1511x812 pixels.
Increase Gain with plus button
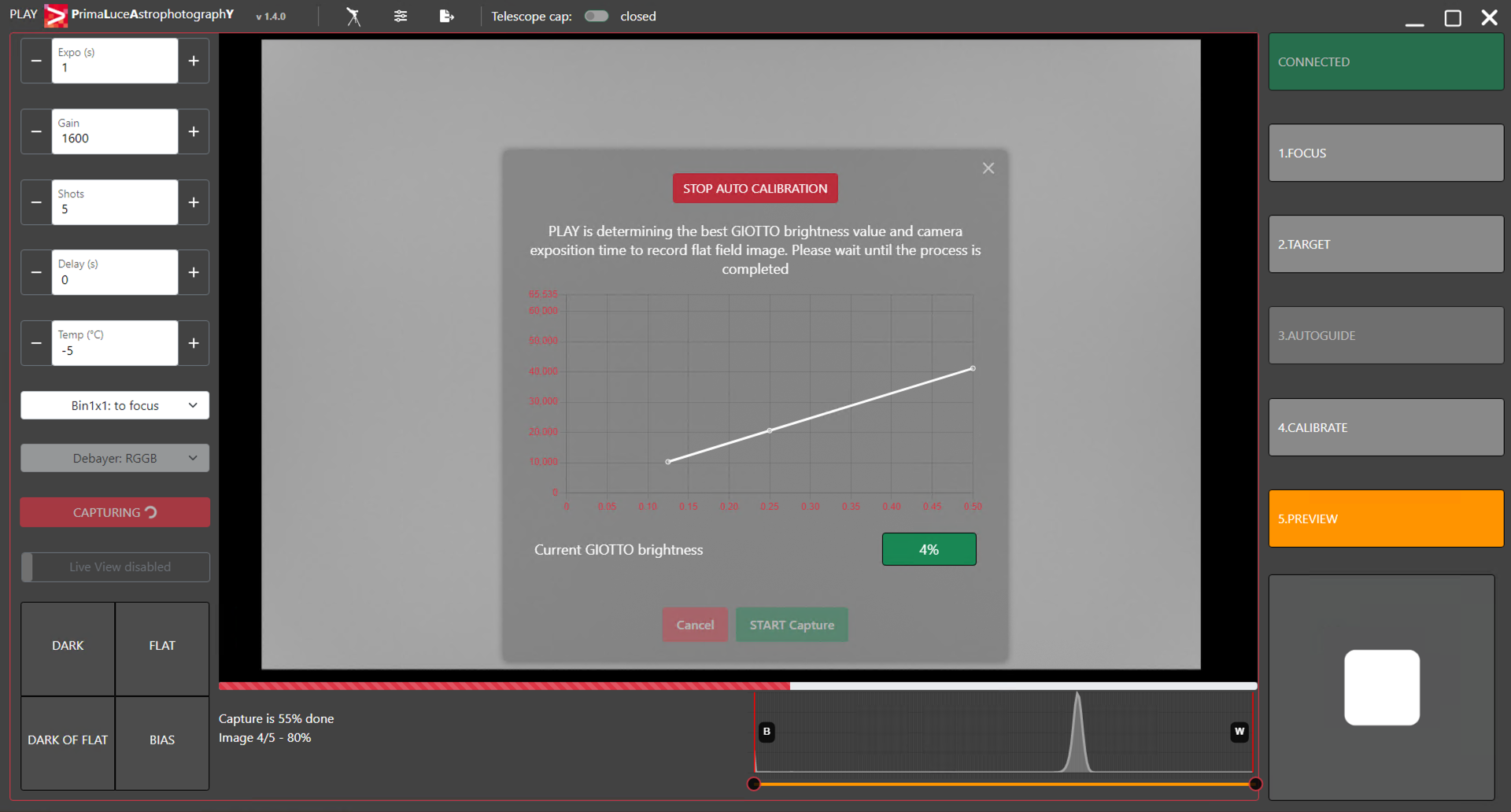(194, 131)
